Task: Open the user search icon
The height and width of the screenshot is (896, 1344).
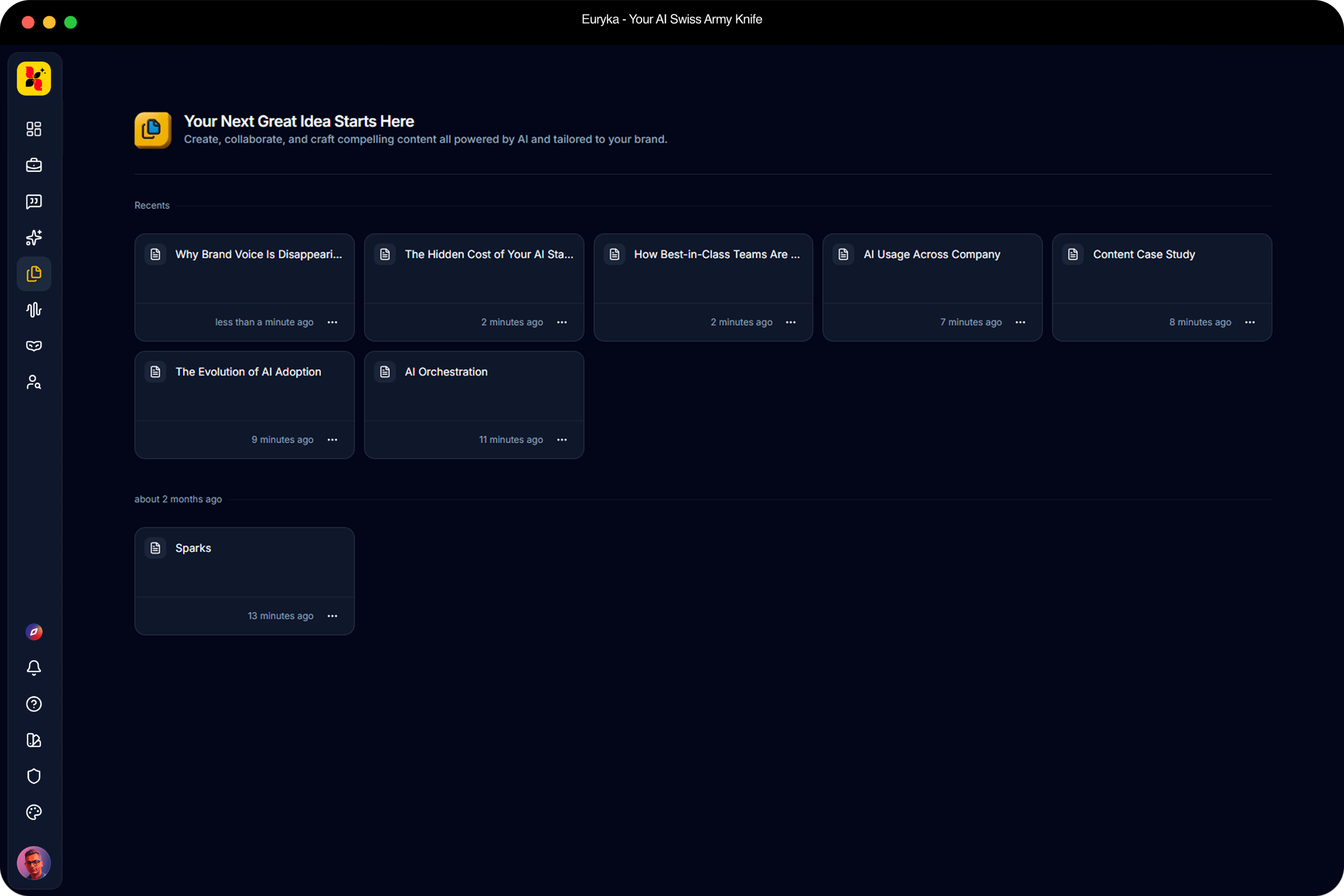Action: [x=34, y=382]
